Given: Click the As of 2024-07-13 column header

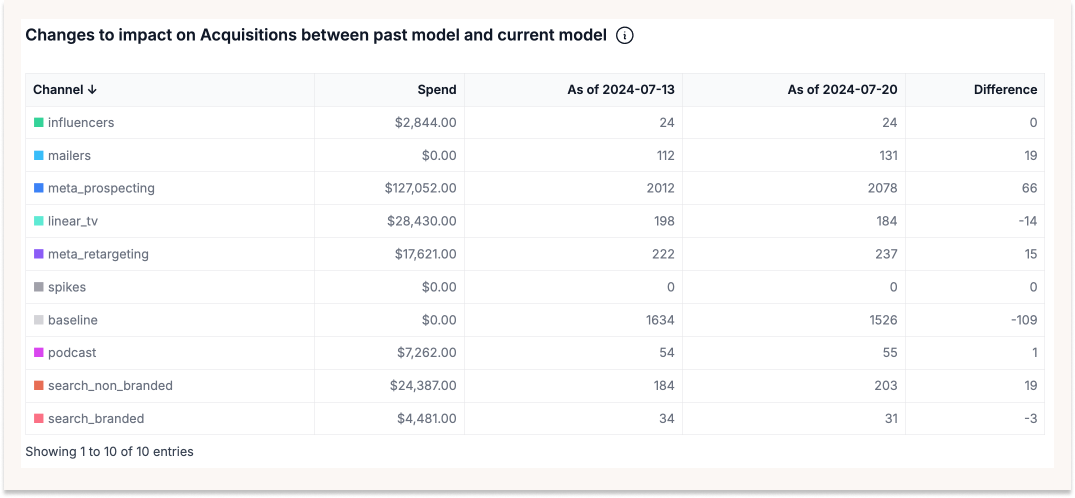Looking at the screenshot, I should point(620,90).
